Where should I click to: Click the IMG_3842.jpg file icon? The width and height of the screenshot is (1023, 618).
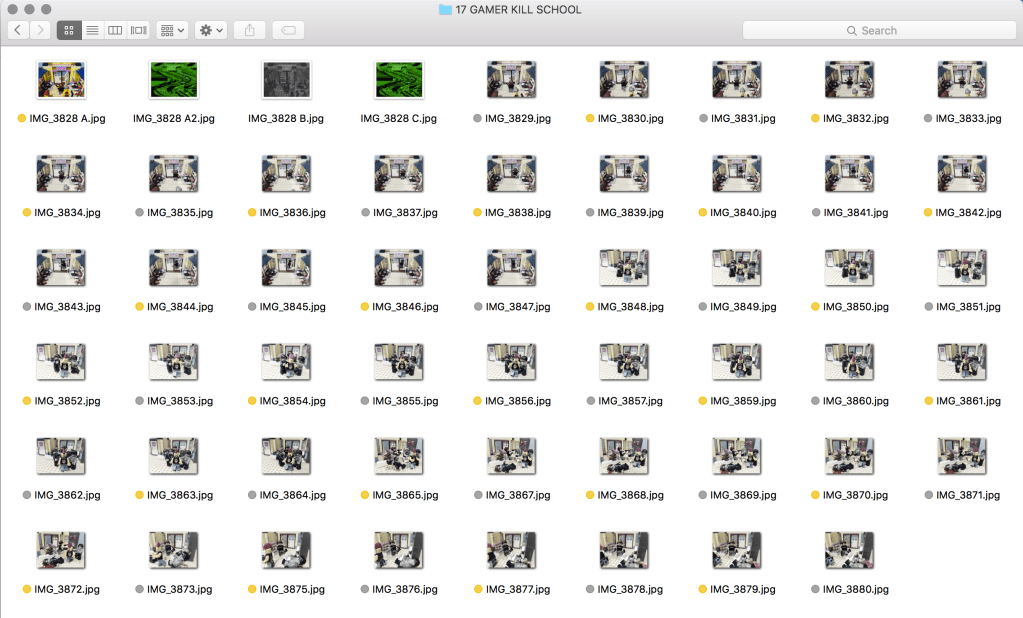[963, 174]
